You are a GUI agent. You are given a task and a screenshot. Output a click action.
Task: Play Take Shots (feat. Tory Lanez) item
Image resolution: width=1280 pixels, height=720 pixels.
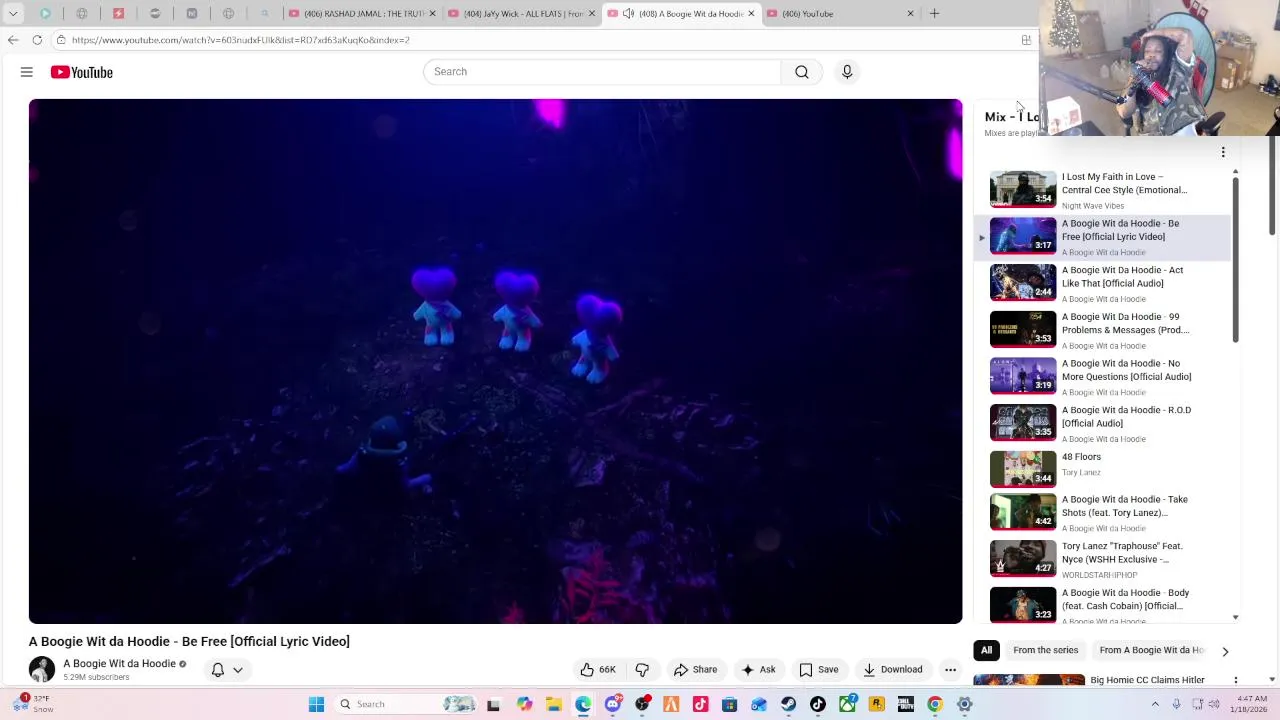pos(1103,512)
